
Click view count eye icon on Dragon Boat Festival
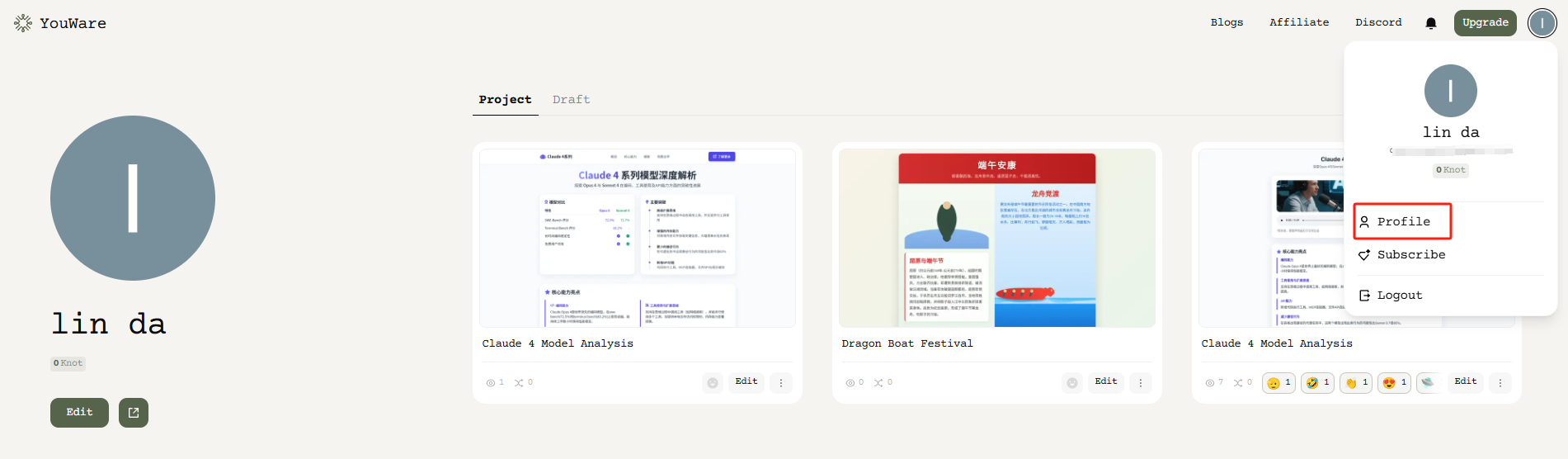[x=850, y=383]
